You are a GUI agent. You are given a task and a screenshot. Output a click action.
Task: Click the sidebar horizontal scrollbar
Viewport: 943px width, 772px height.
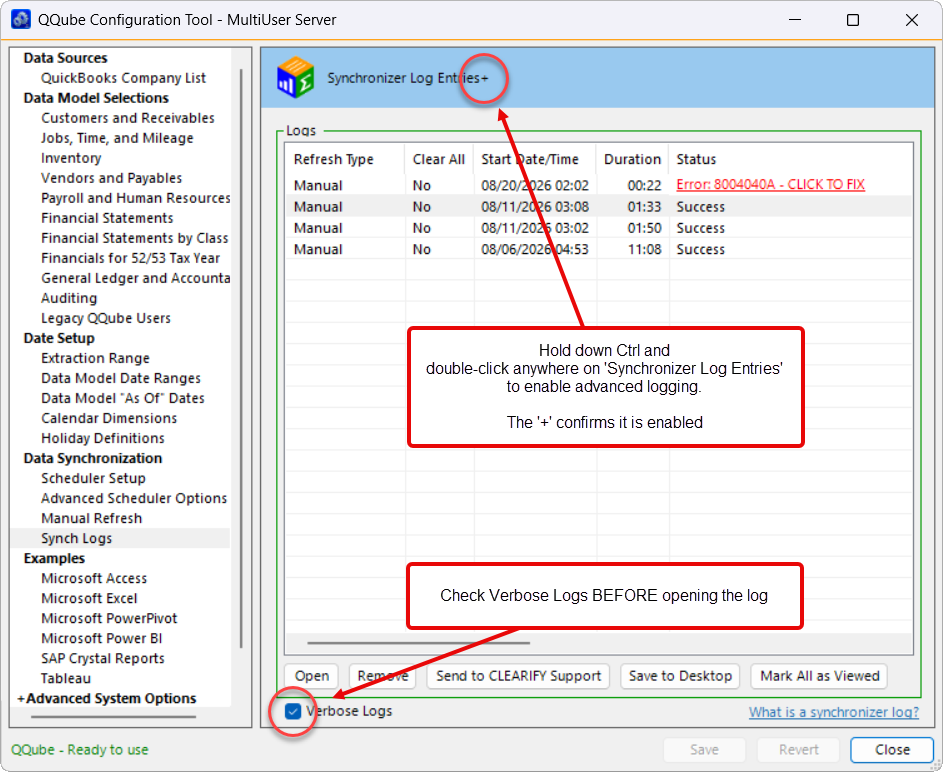pos(113,717)
